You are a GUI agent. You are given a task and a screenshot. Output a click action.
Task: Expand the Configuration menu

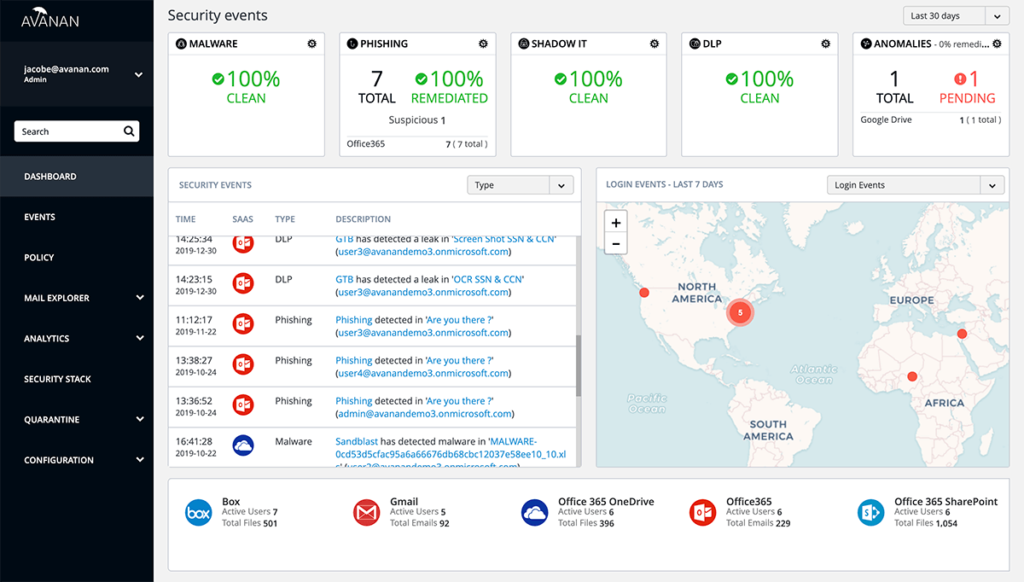coord(140,460)
